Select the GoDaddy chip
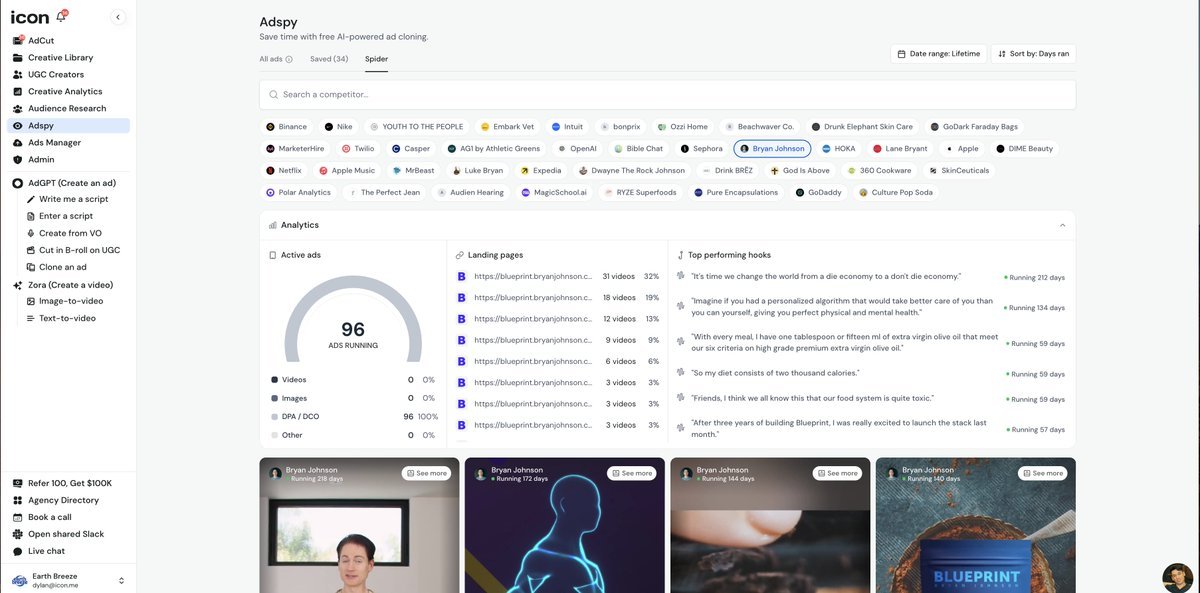This screenshot has height=593, width=1200. point(818,193)
